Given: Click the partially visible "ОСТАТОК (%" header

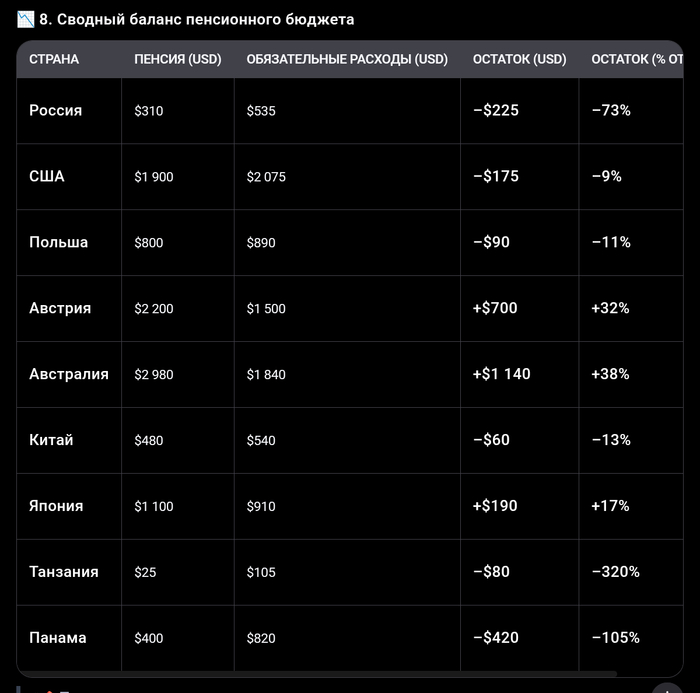Looking at the screenshot, I should tap(637, 59).
